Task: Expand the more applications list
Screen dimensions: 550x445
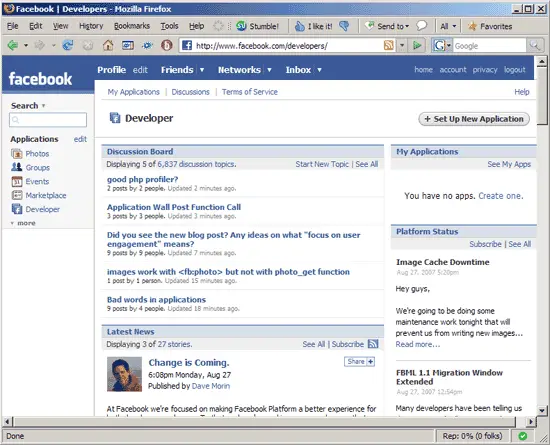Action: (x=23, y=223)
